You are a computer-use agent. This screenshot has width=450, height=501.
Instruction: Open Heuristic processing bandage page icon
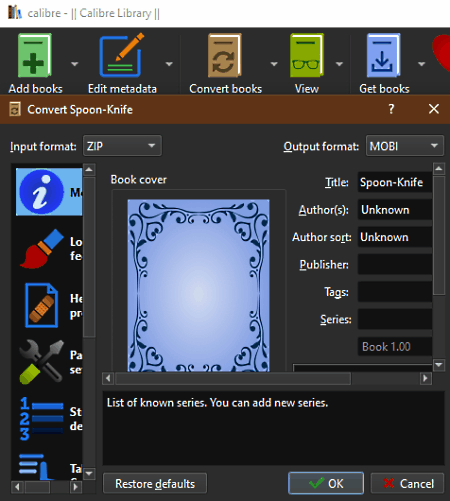coord(42,305)
